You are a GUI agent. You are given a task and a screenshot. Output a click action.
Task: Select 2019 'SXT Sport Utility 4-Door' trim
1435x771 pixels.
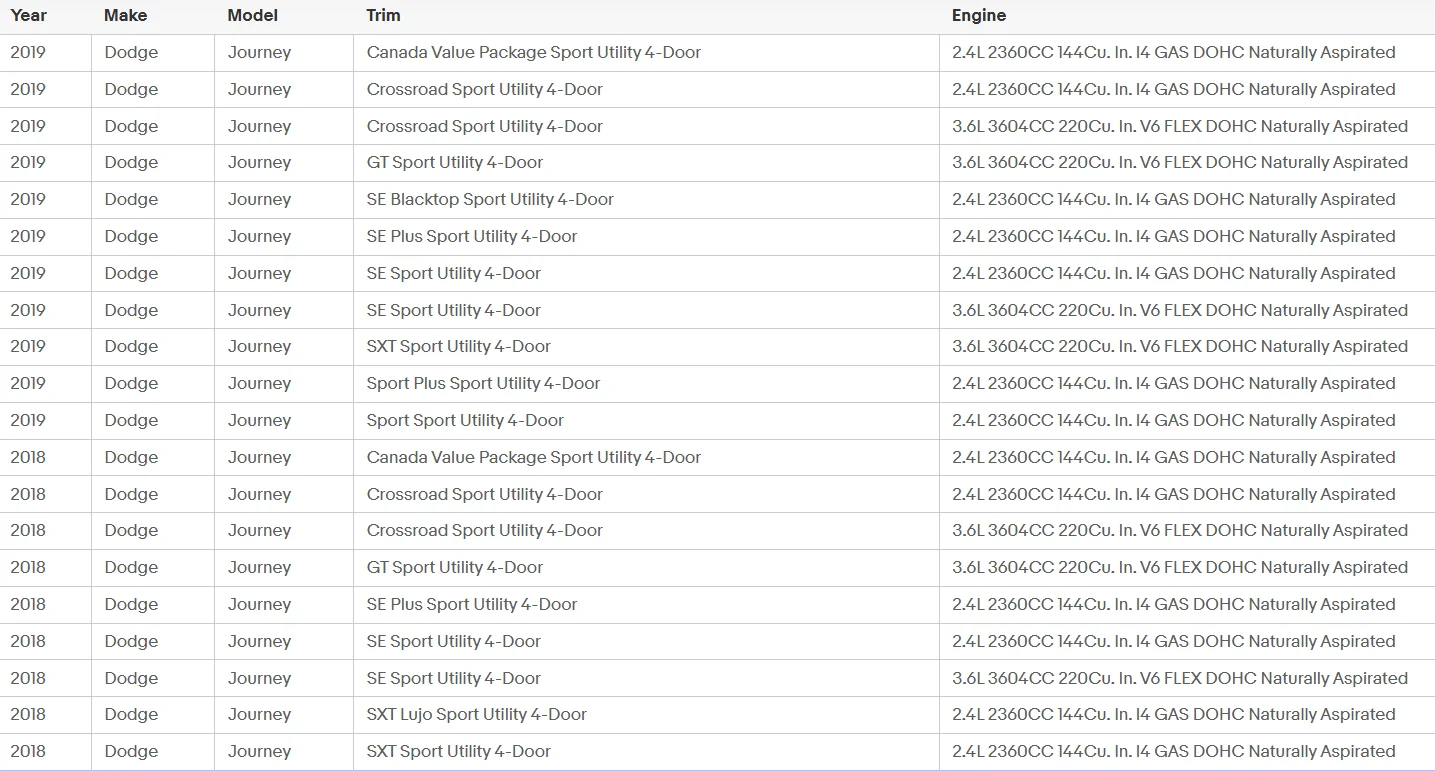(459, 346)
